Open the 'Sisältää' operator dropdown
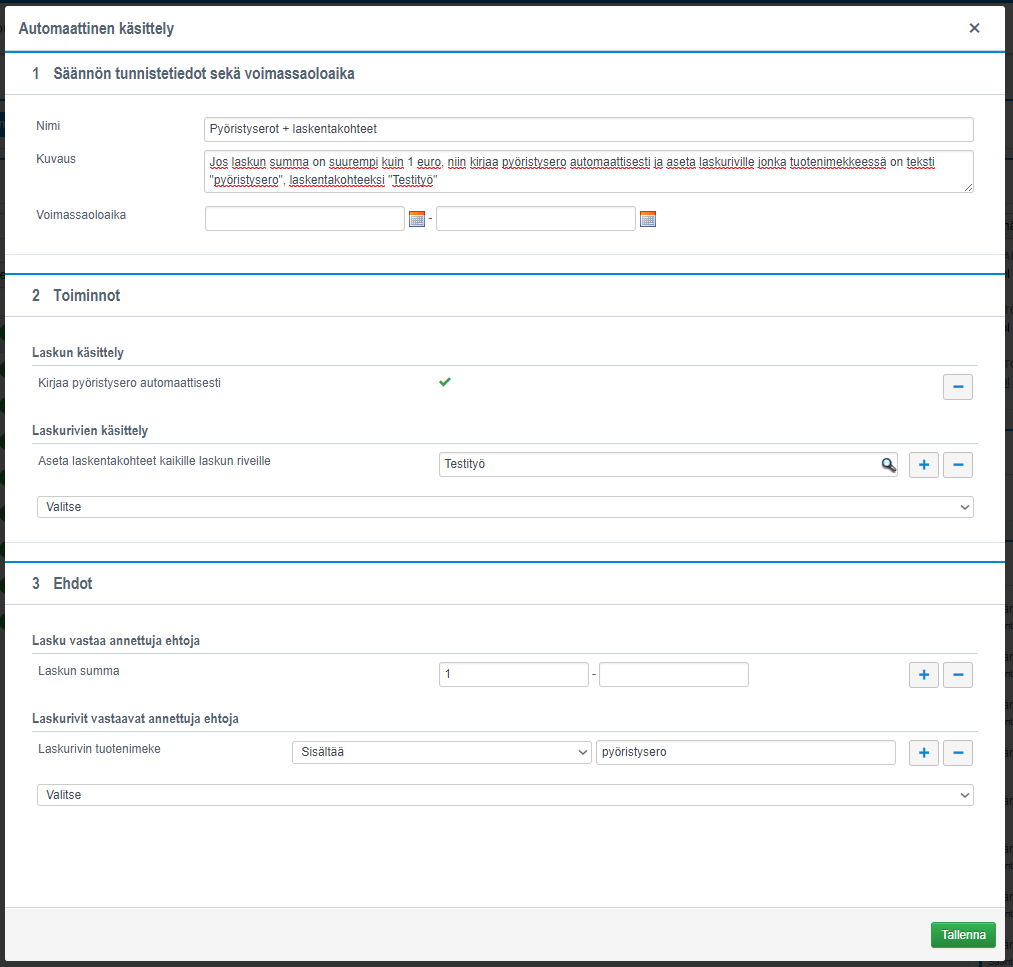 (x=441, y=753)
